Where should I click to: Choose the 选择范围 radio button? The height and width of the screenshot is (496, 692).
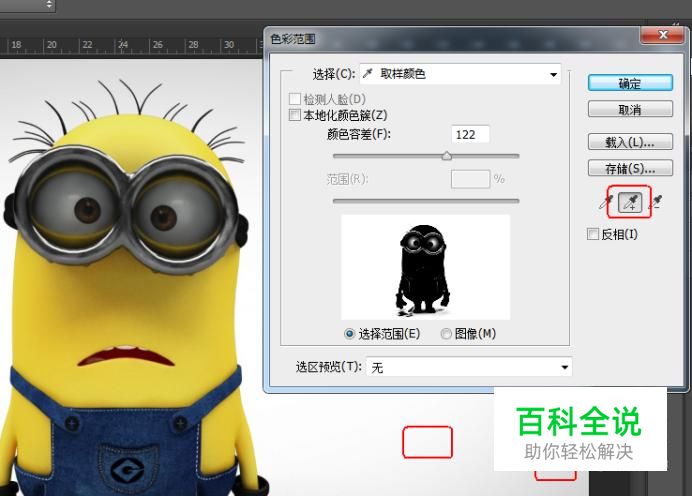pos(350,334)
